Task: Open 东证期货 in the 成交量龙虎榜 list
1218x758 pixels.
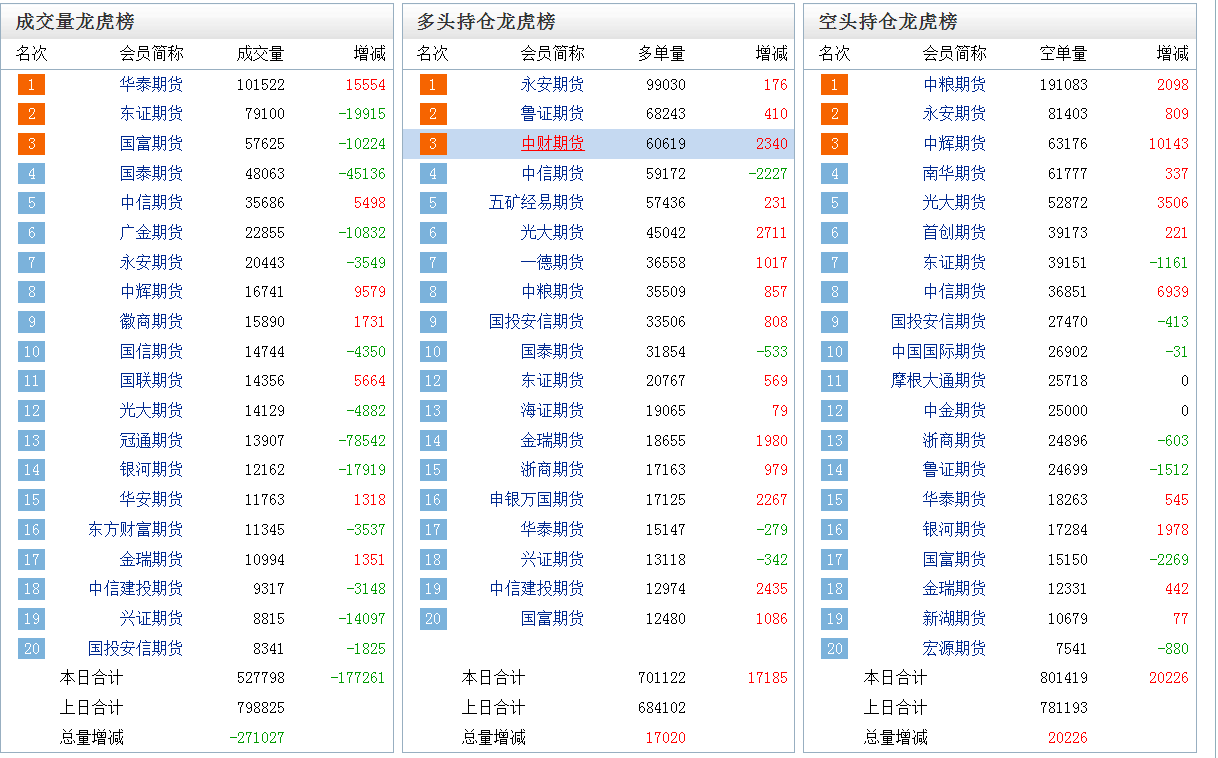Action: 151,114
